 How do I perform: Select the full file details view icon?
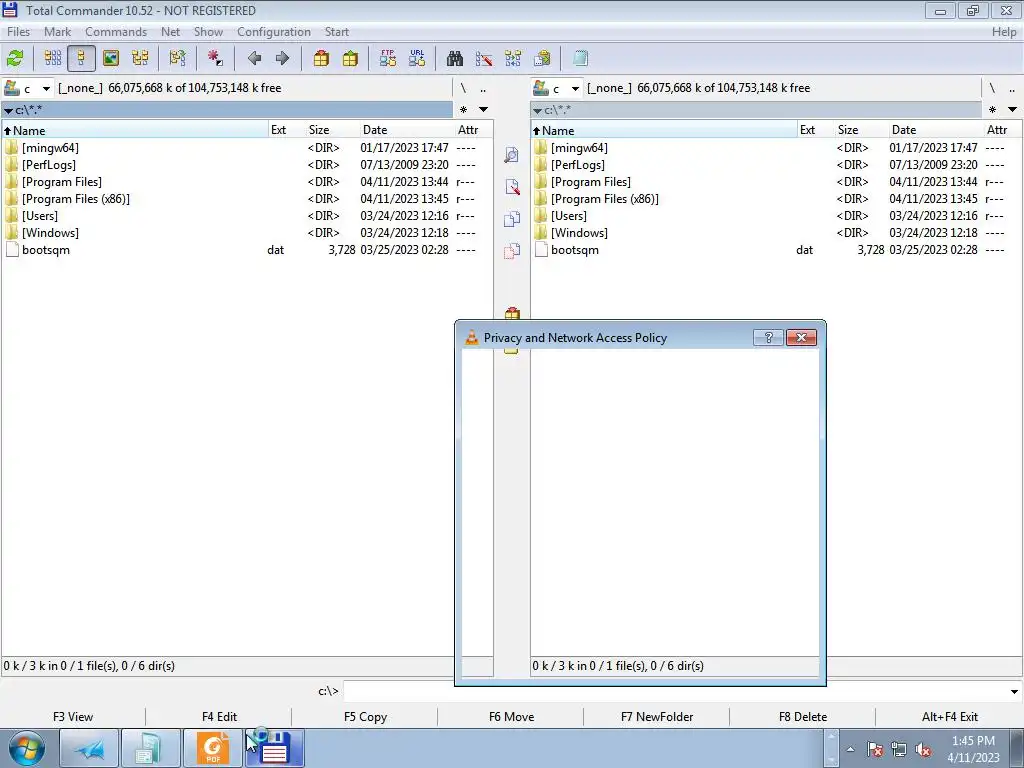tap(82, 59)
